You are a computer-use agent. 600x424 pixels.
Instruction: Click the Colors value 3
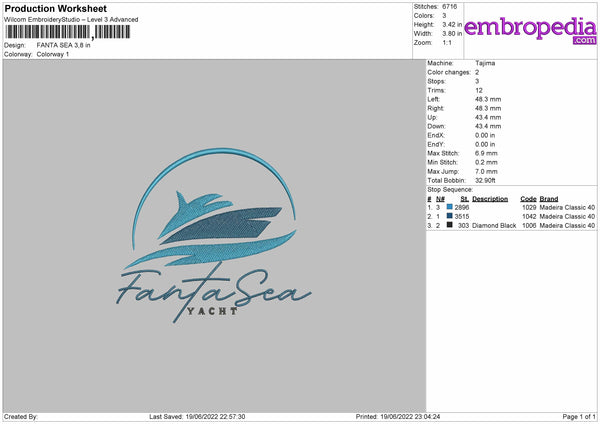(444, 16)
